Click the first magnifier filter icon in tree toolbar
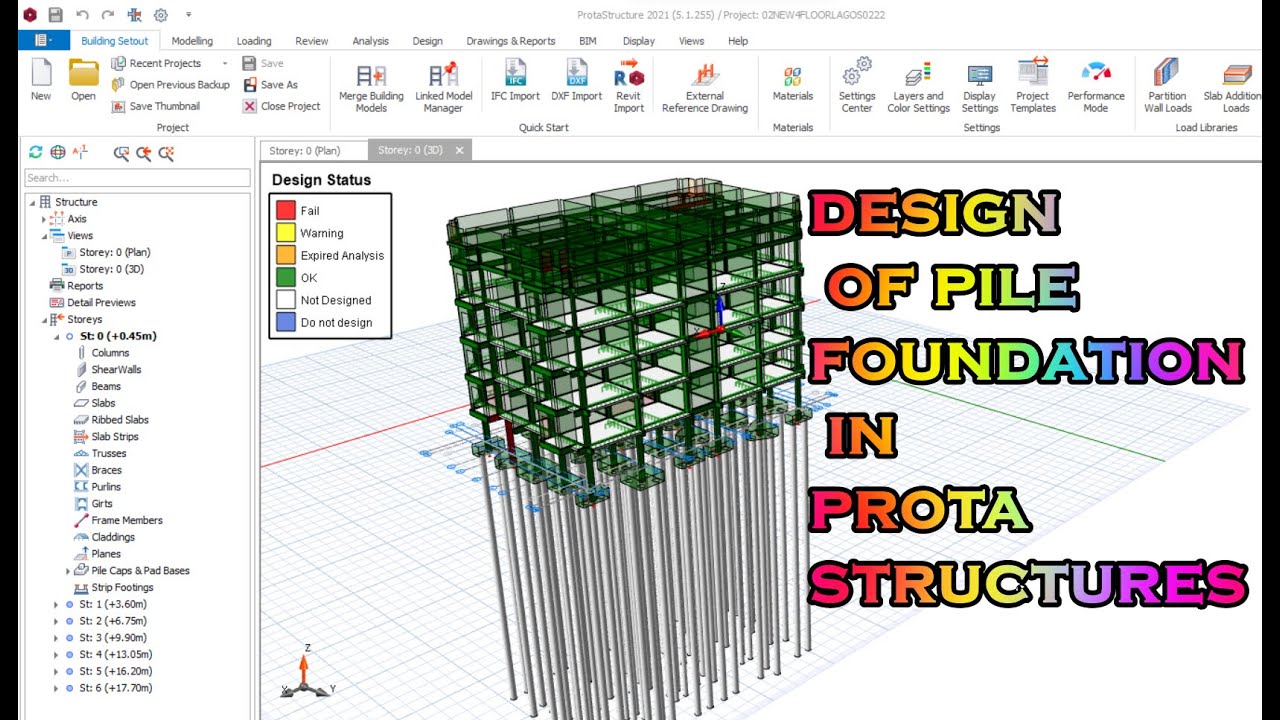This screenshot has height=720, width=1280. [121, 153]
